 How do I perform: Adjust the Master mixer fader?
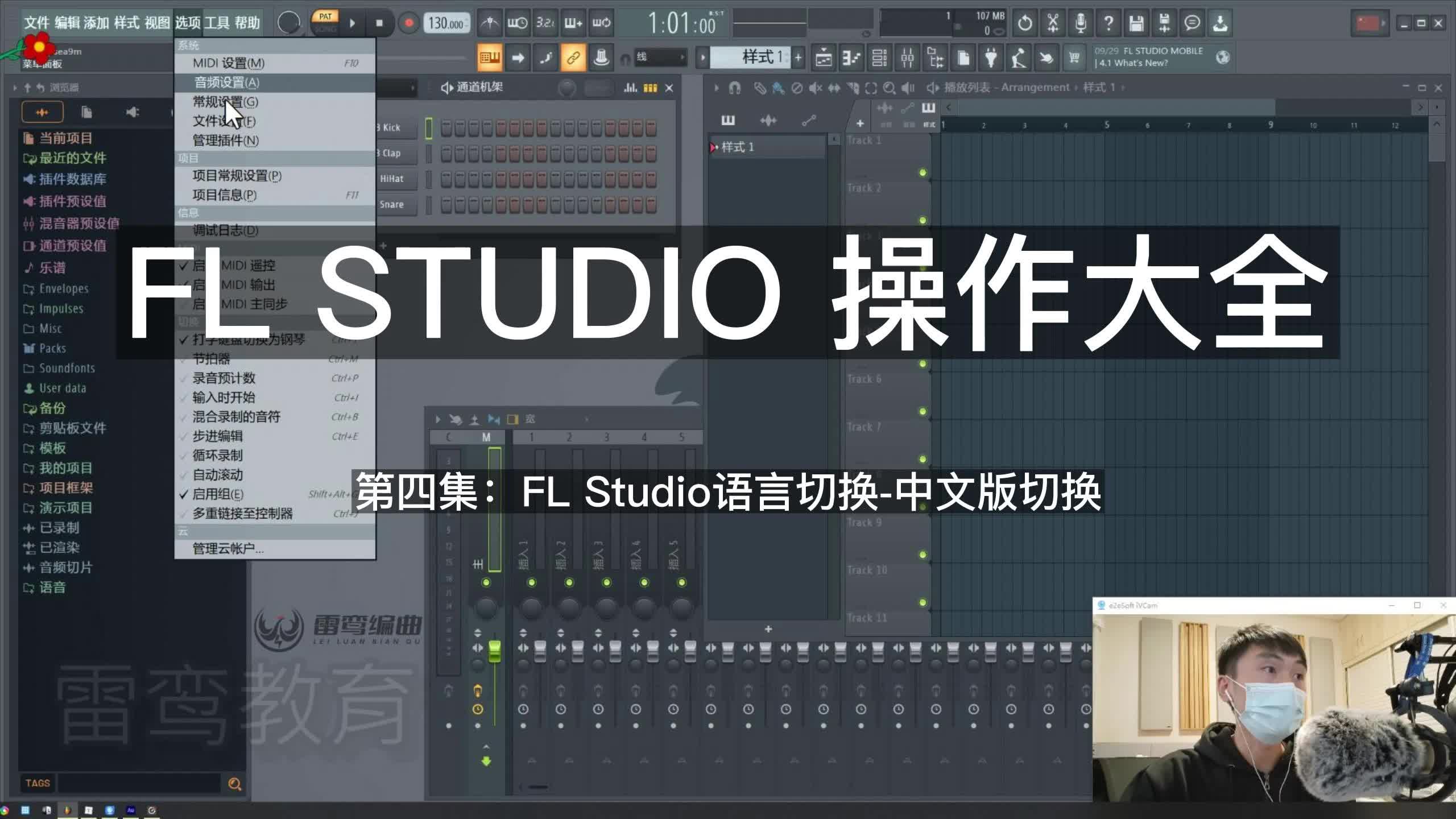click(x=494, y=652)
